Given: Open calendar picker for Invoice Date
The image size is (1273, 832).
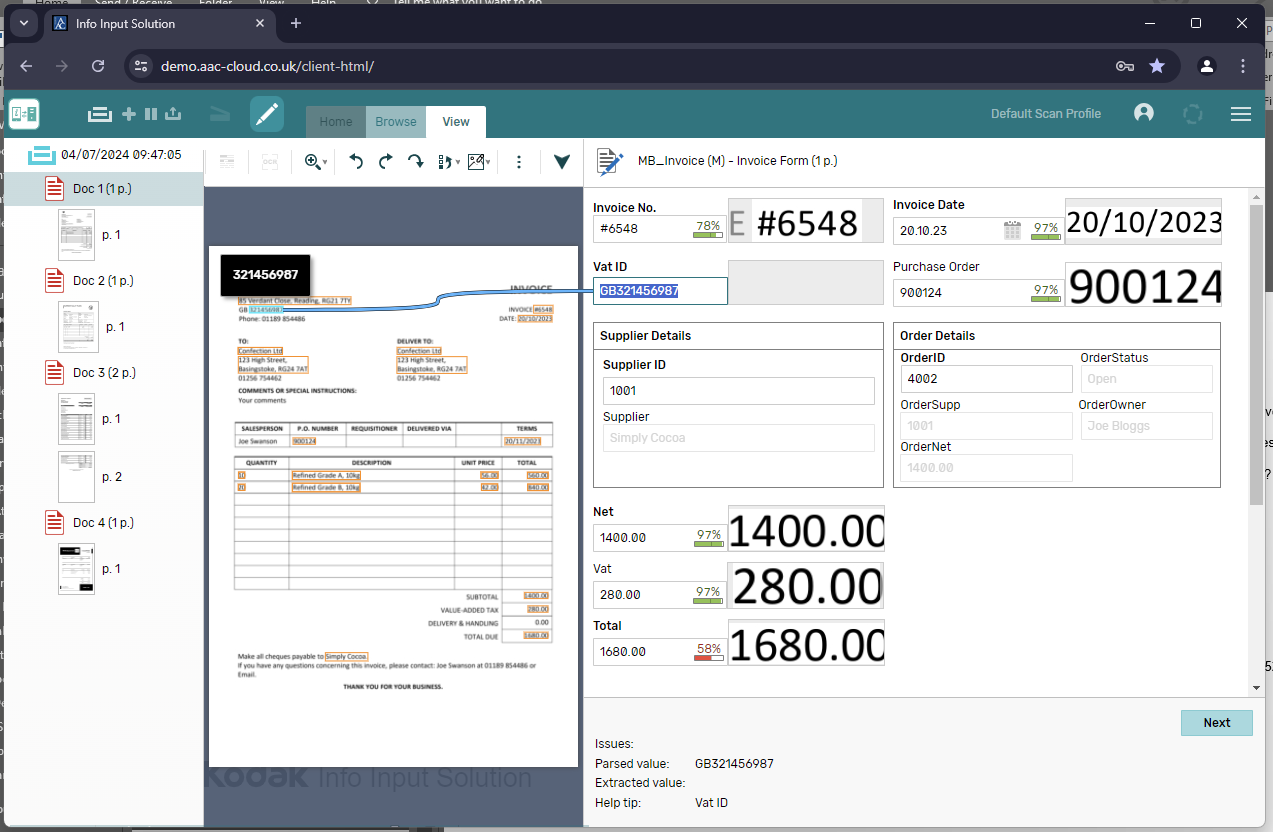Looking at the screenshot, I should click(x=1012, y=230).
